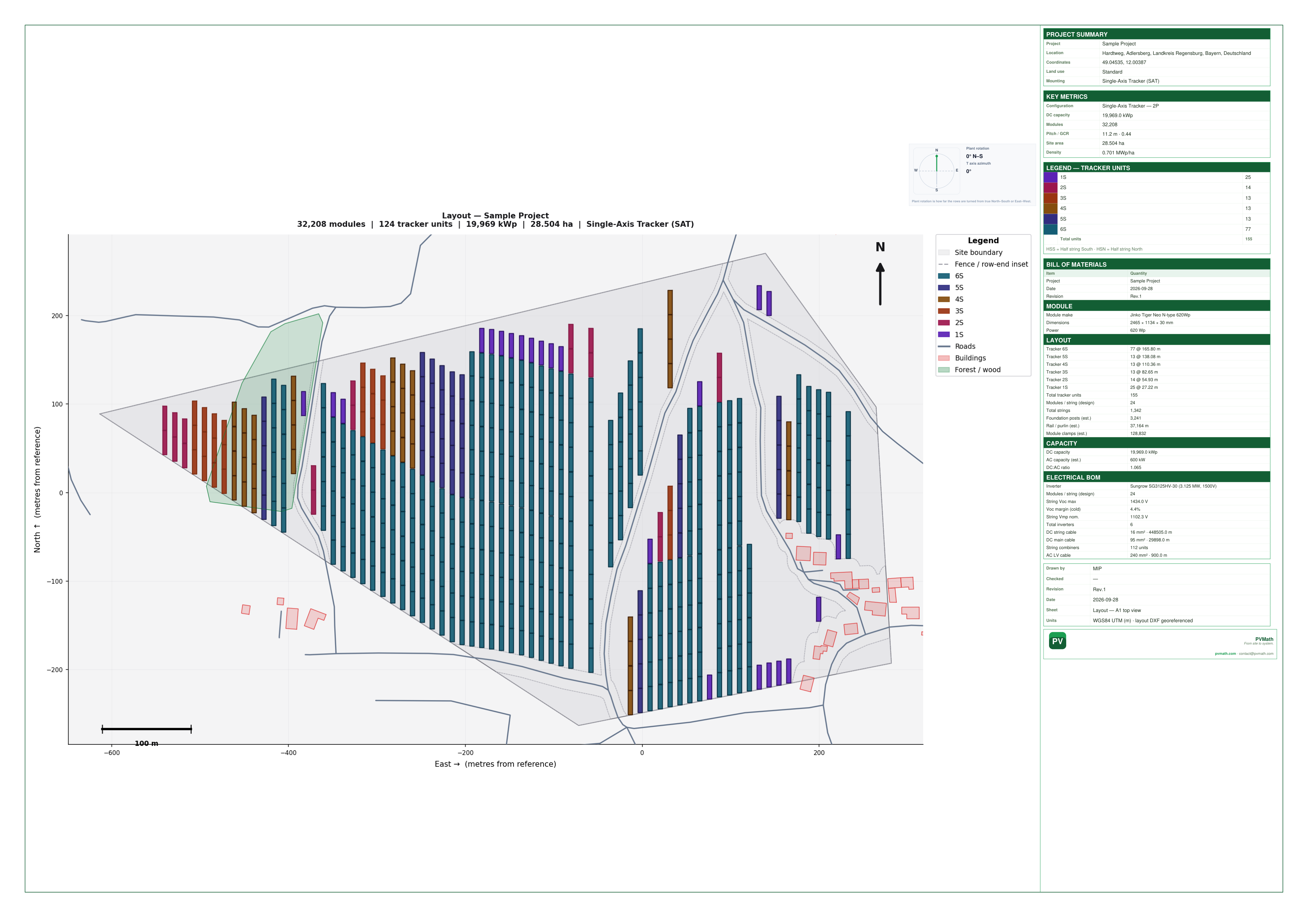The width and height of the screenshot is (1308, 924).
Task: Click the '19,969.0 kWp' value in Key Metrics
Action: (1117, 115)
